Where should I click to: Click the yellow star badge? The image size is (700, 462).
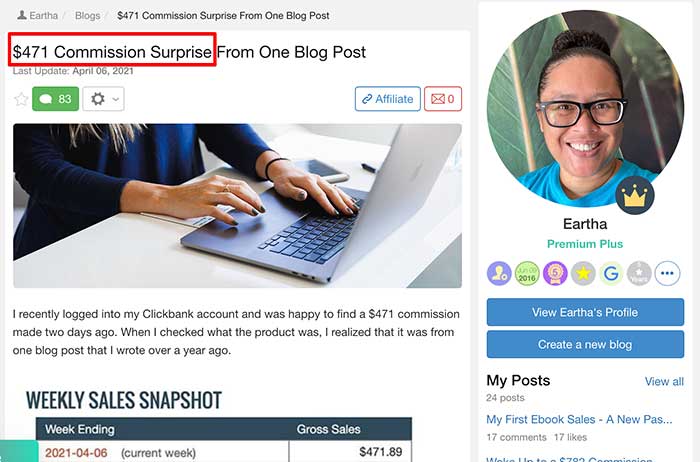tap(583, 273)
